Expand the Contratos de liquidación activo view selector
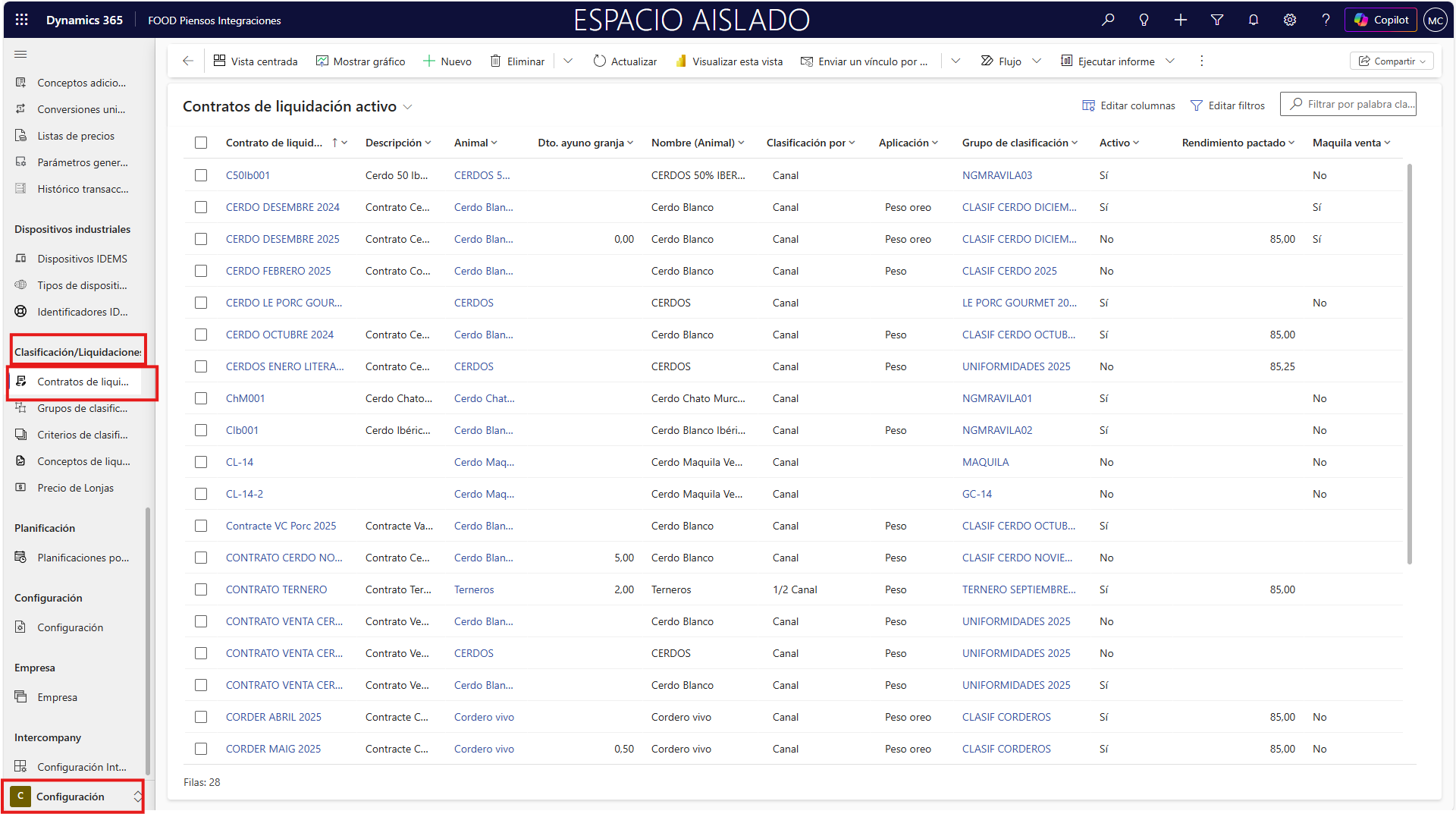Image resolution: width=1456 pixels, height=814 pixels. (408, 107)
